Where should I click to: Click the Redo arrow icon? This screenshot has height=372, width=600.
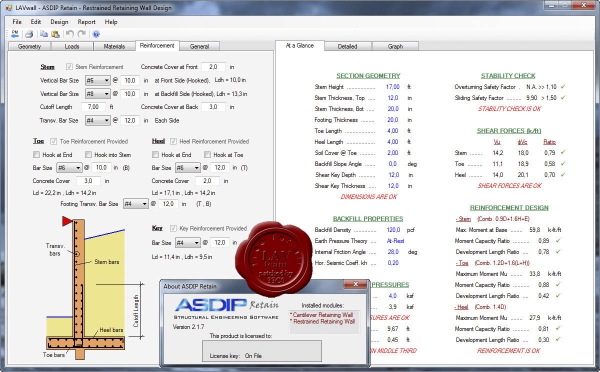click(x=82, y=34)
